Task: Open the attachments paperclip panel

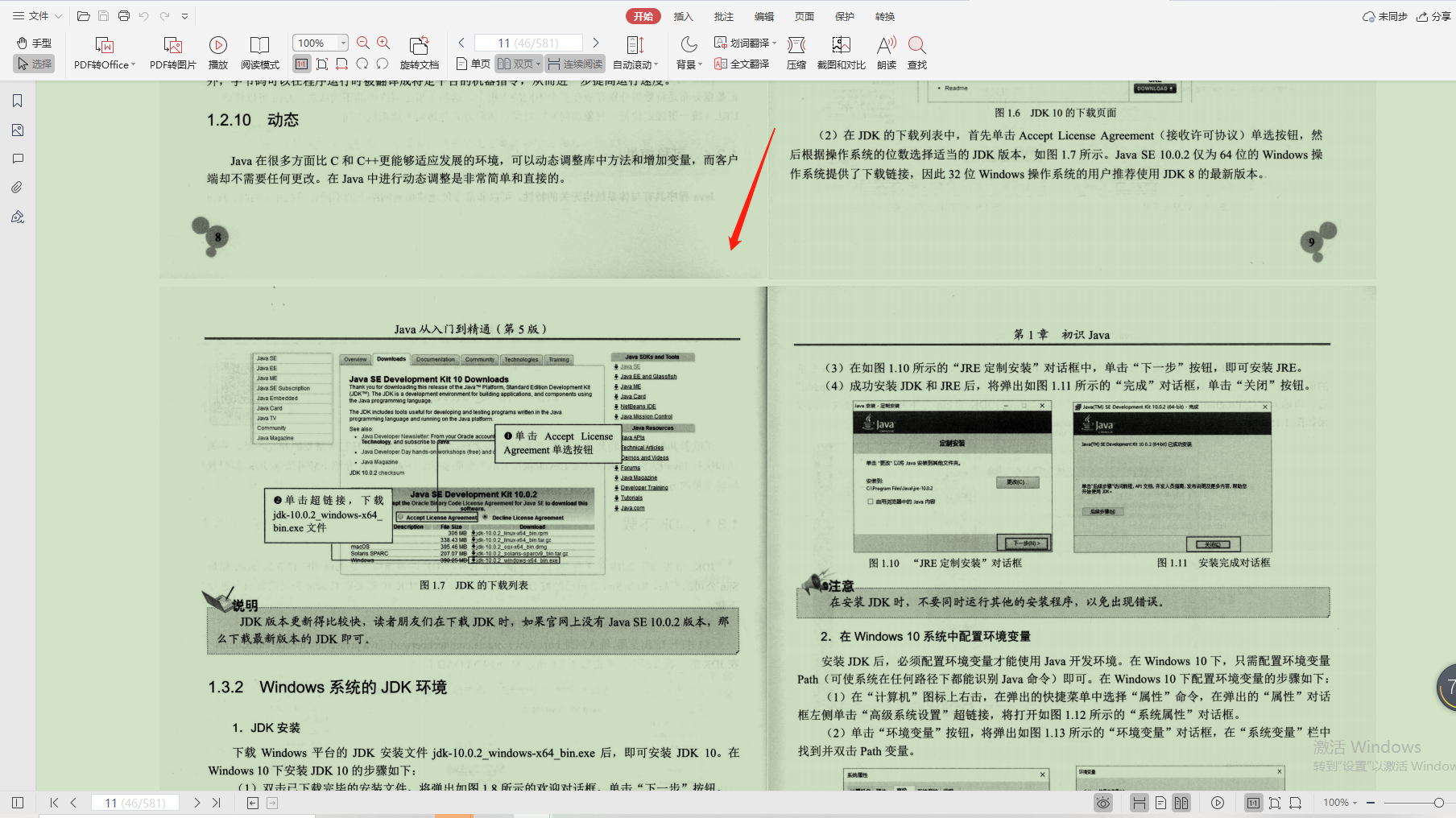Action: [18, 188]
